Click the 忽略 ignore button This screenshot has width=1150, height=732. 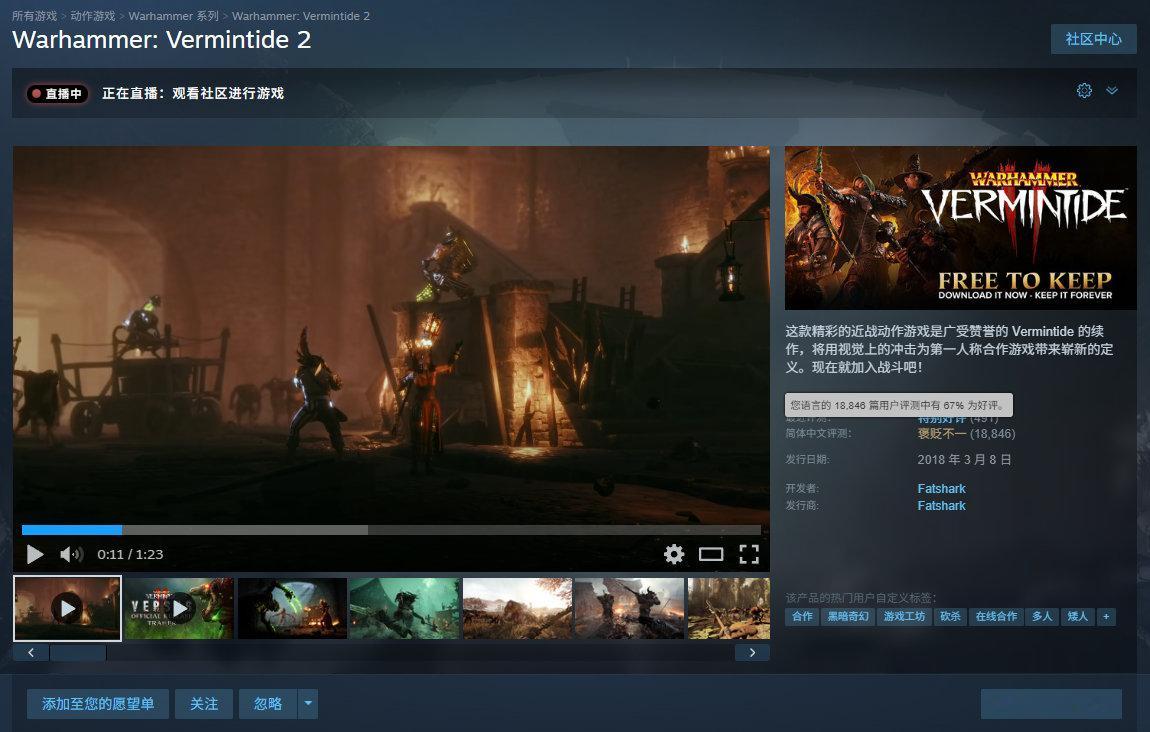pyautogui.click(x=268, y=704)
